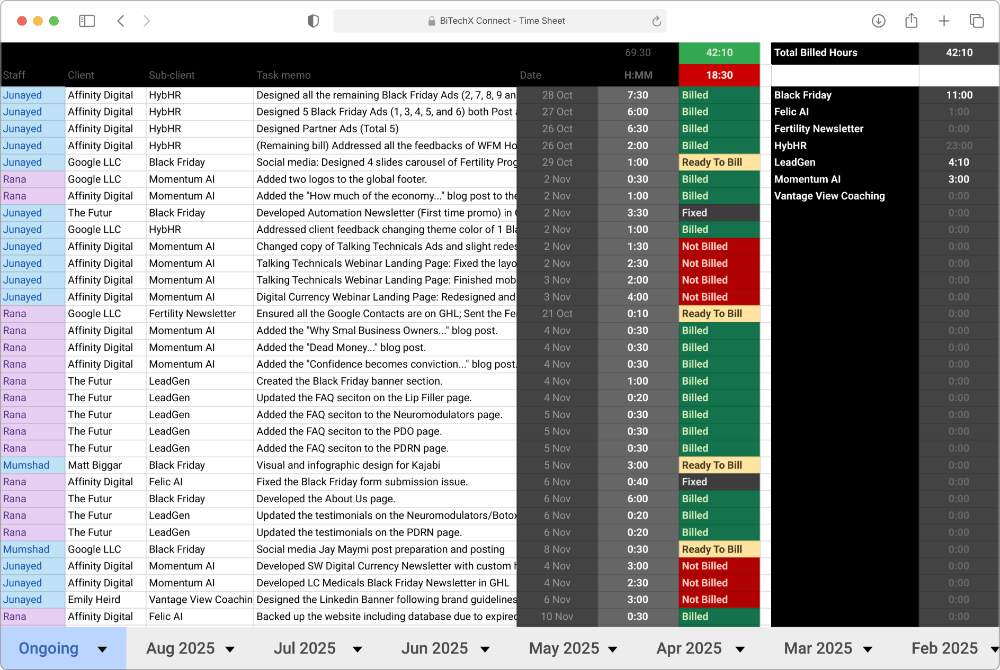This screenshot has width=1000, height=670.
Task: Open the downloads icon
Action: pos(879,20)
